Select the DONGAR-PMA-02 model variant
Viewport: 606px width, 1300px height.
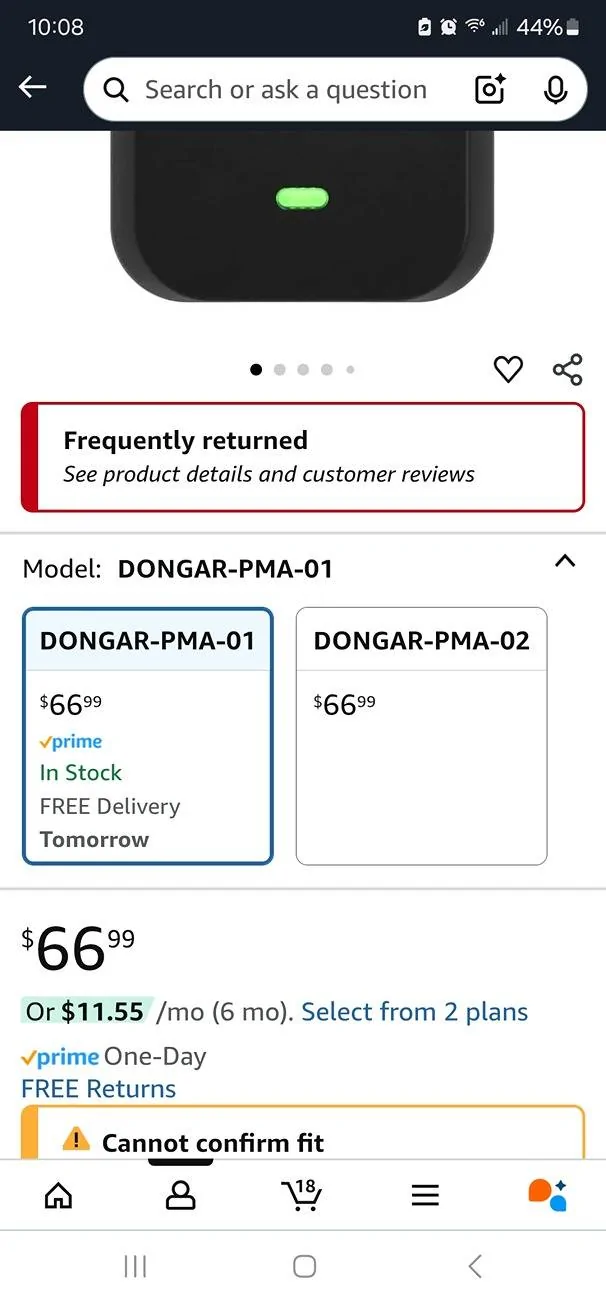click(421, 735)
